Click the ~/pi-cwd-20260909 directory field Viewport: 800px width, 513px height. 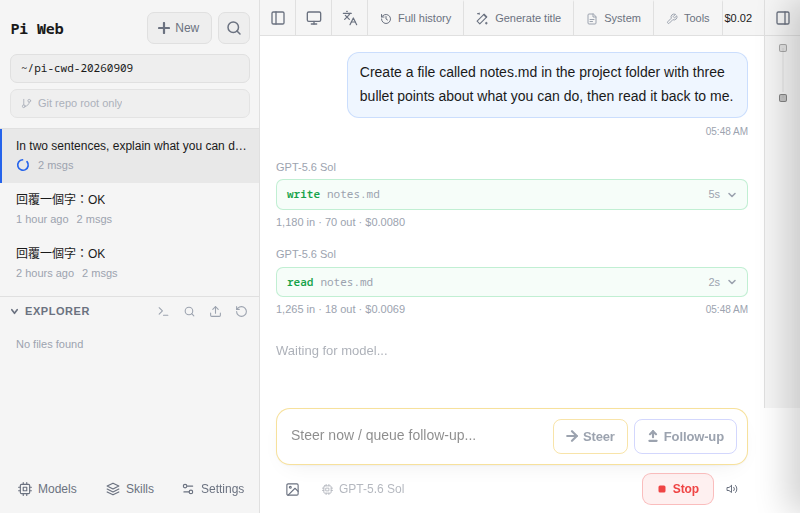pyautogui.click(x=130, y=68)
